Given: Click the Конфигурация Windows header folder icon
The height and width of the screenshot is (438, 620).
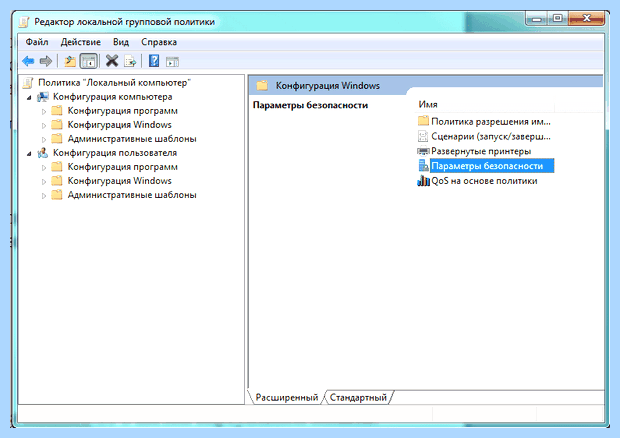Looking at the screenshot, I should (262, 85).
